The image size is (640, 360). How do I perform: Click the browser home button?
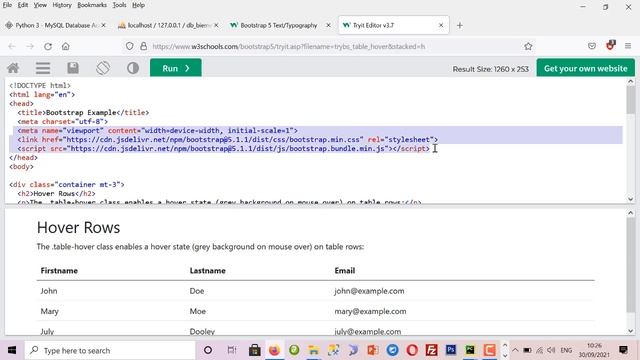click(x=66, y=47)
